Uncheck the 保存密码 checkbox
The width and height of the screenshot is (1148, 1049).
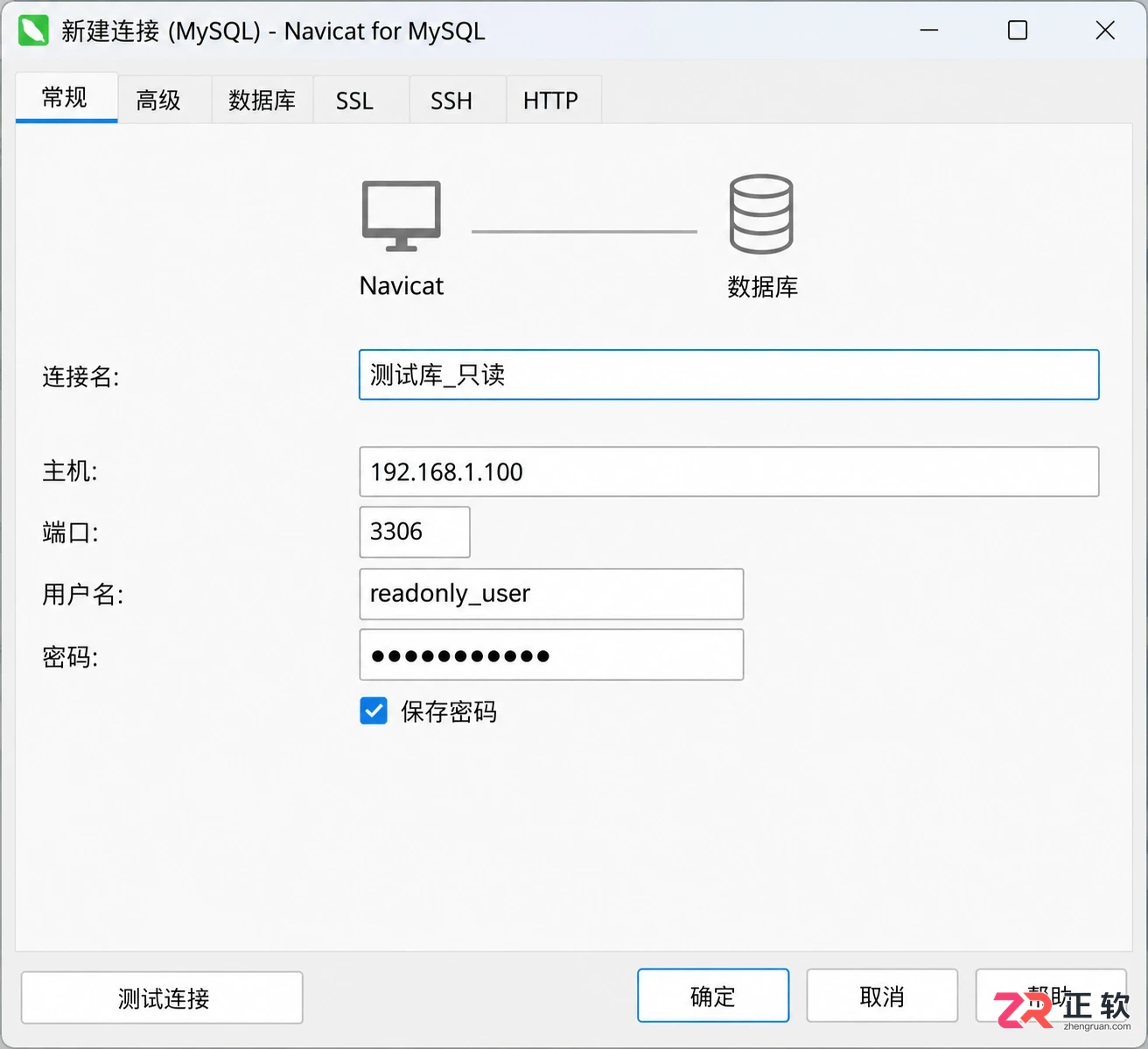(374, 711)
